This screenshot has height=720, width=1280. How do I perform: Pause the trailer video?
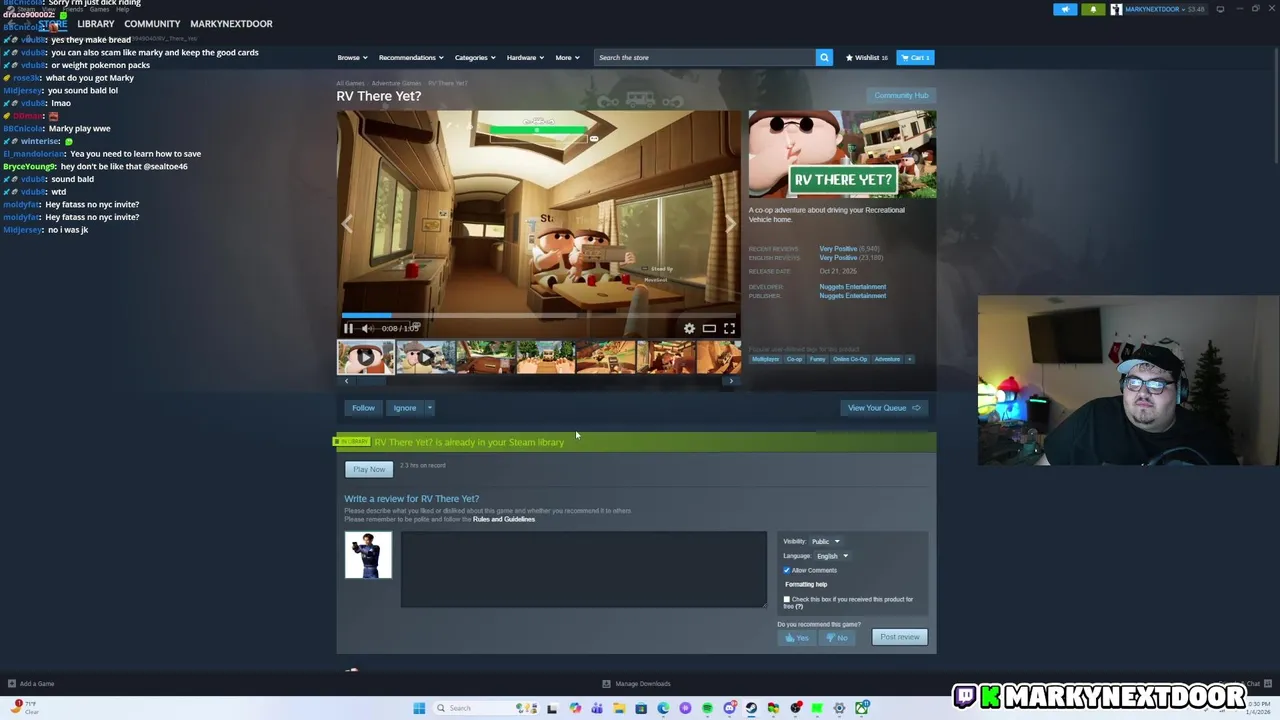coord(348,328)
